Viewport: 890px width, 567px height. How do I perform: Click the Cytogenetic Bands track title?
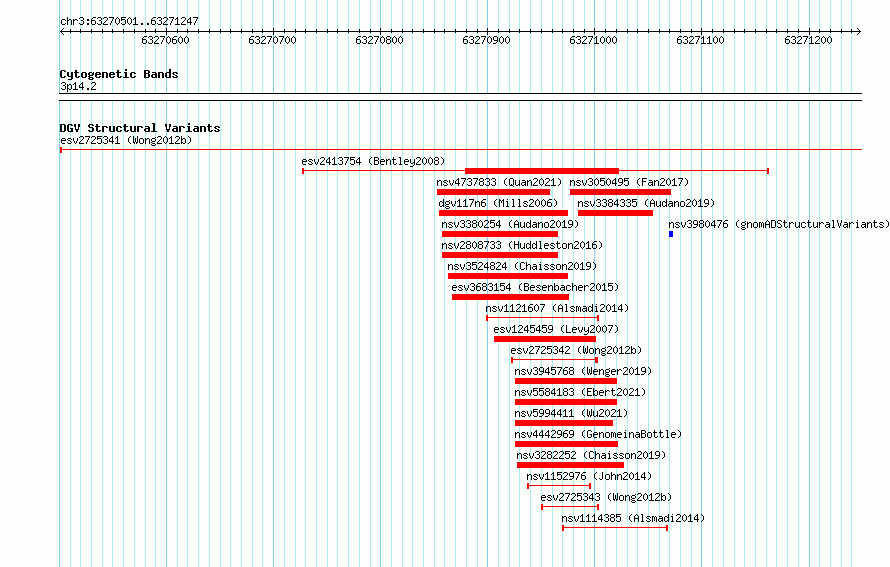coord(119,74)
